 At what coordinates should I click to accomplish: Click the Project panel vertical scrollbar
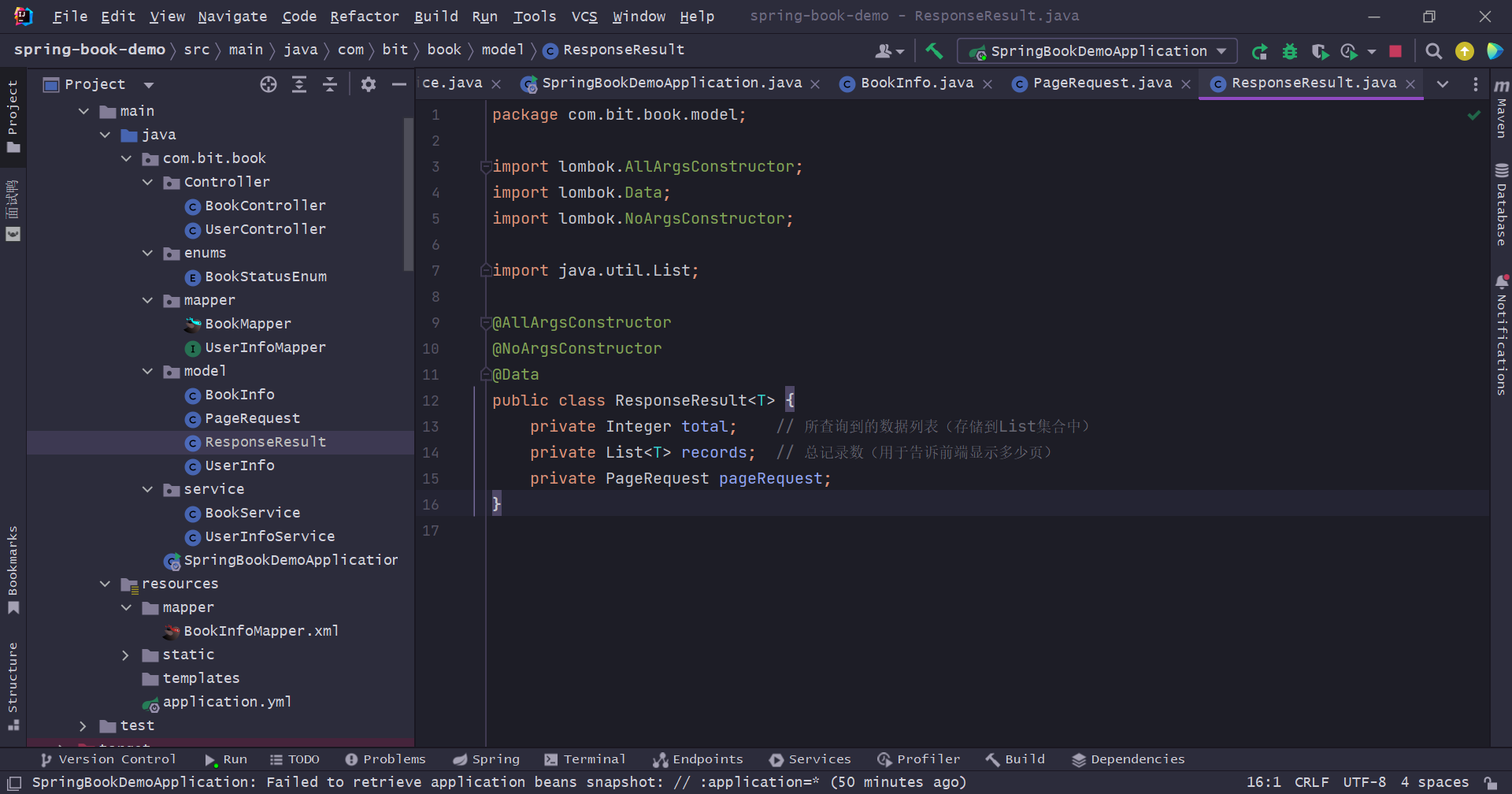point(409,194)
